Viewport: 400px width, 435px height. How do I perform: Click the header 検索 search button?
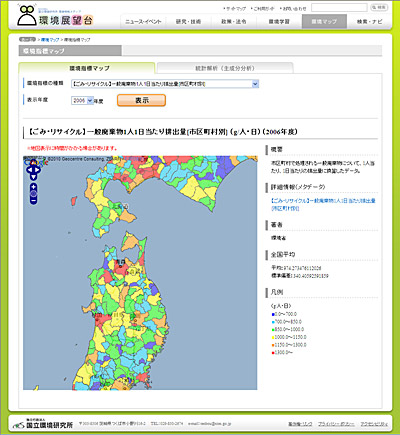tap(379, 7)
